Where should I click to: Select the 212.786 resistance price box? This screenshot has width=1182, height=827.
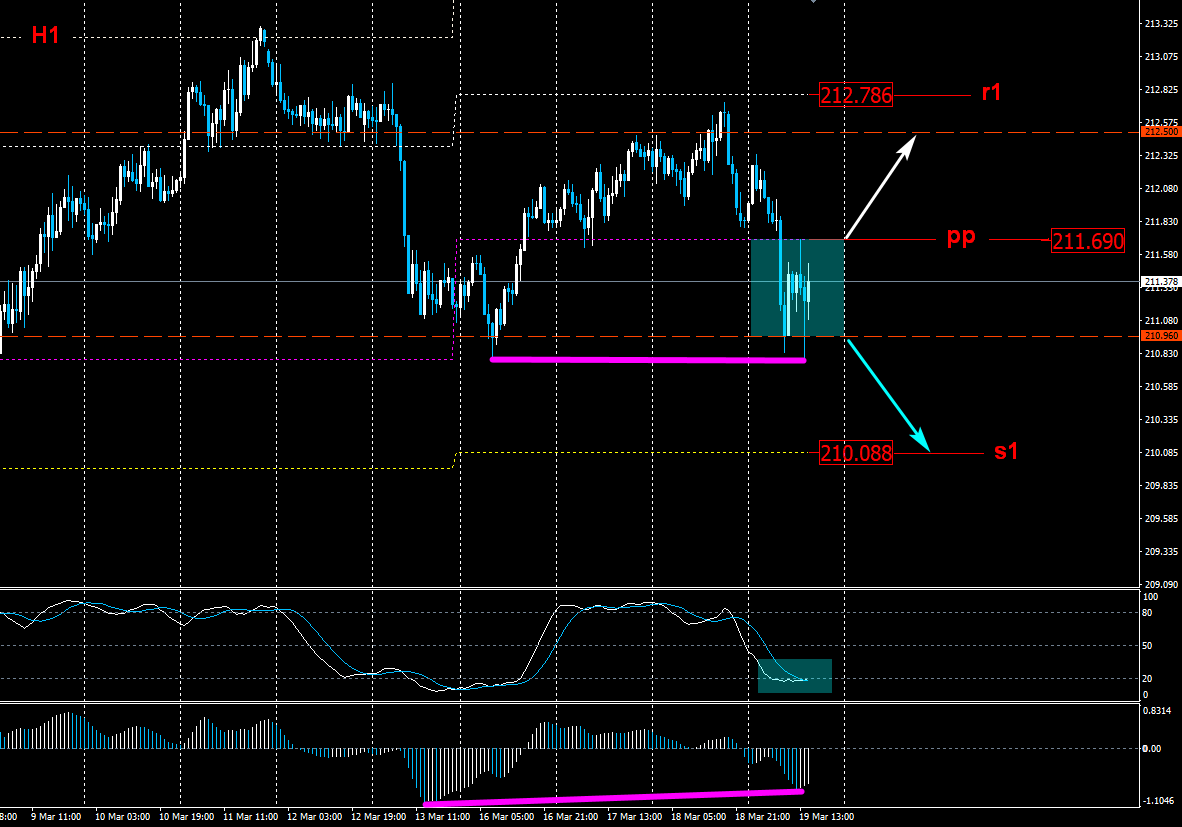856,95
